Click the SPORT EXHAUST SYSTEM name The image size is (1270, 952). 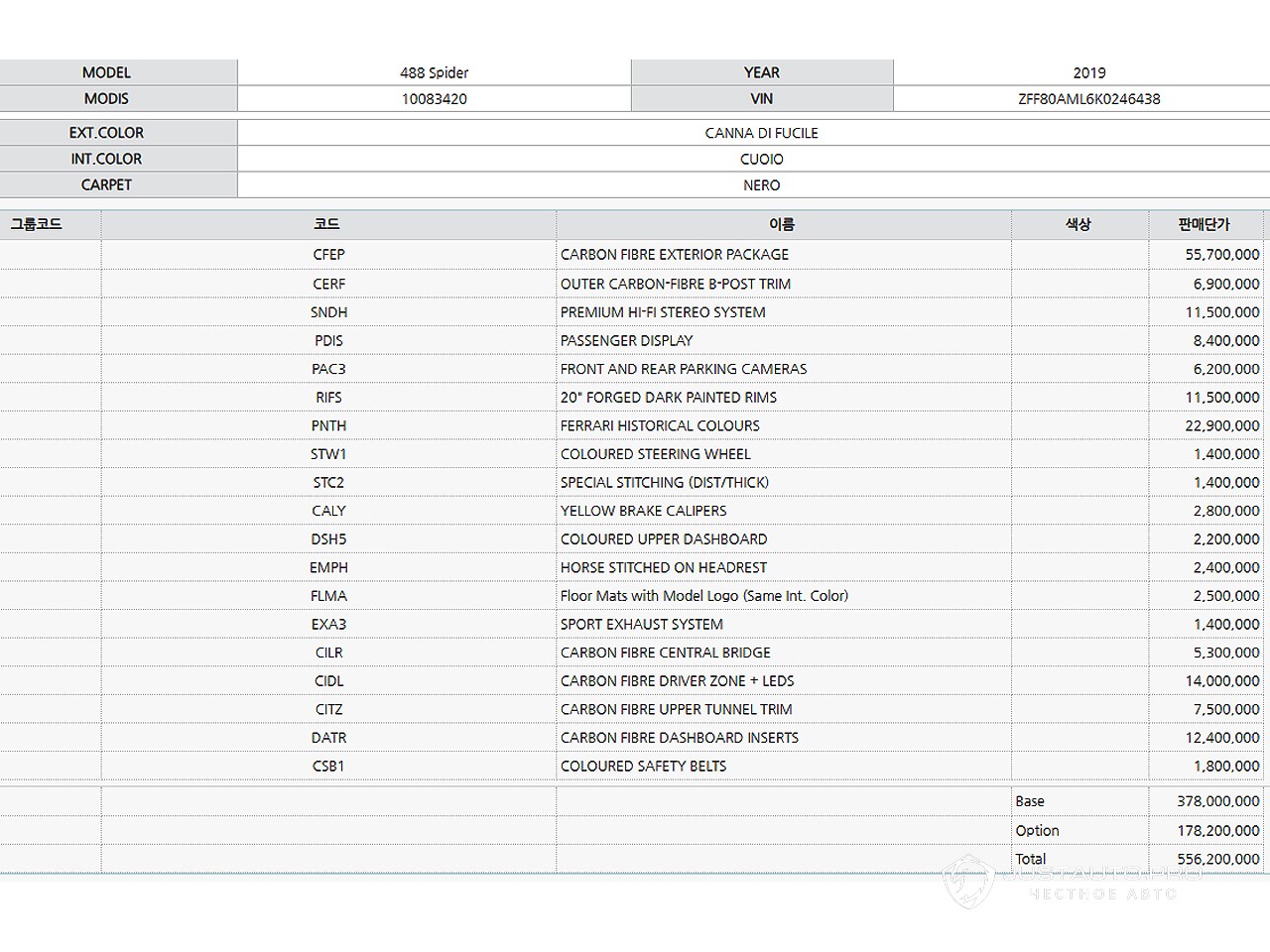tap(641, 625)
